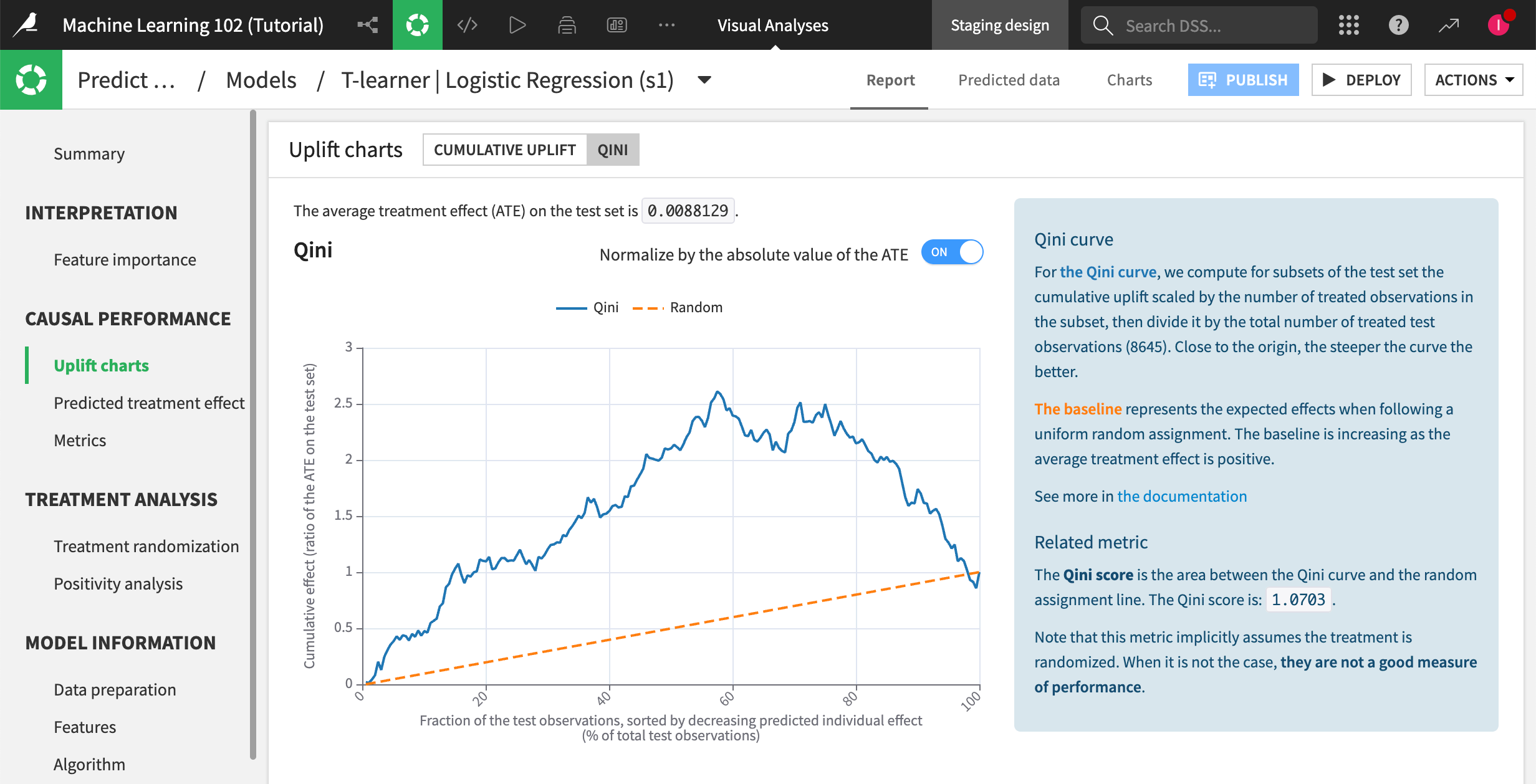1536x784 pixels.
Task: Click the MODEL INFORMATION section header
Action: click(x=120, y=643)
